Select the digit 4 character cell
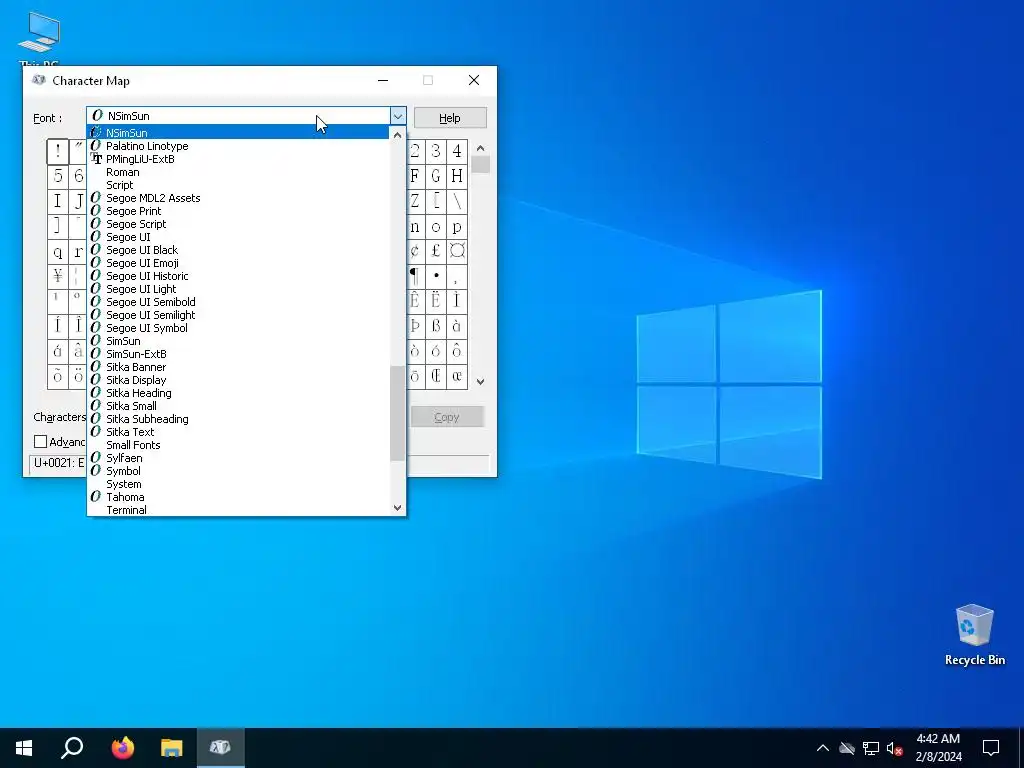 coord(456,152)
